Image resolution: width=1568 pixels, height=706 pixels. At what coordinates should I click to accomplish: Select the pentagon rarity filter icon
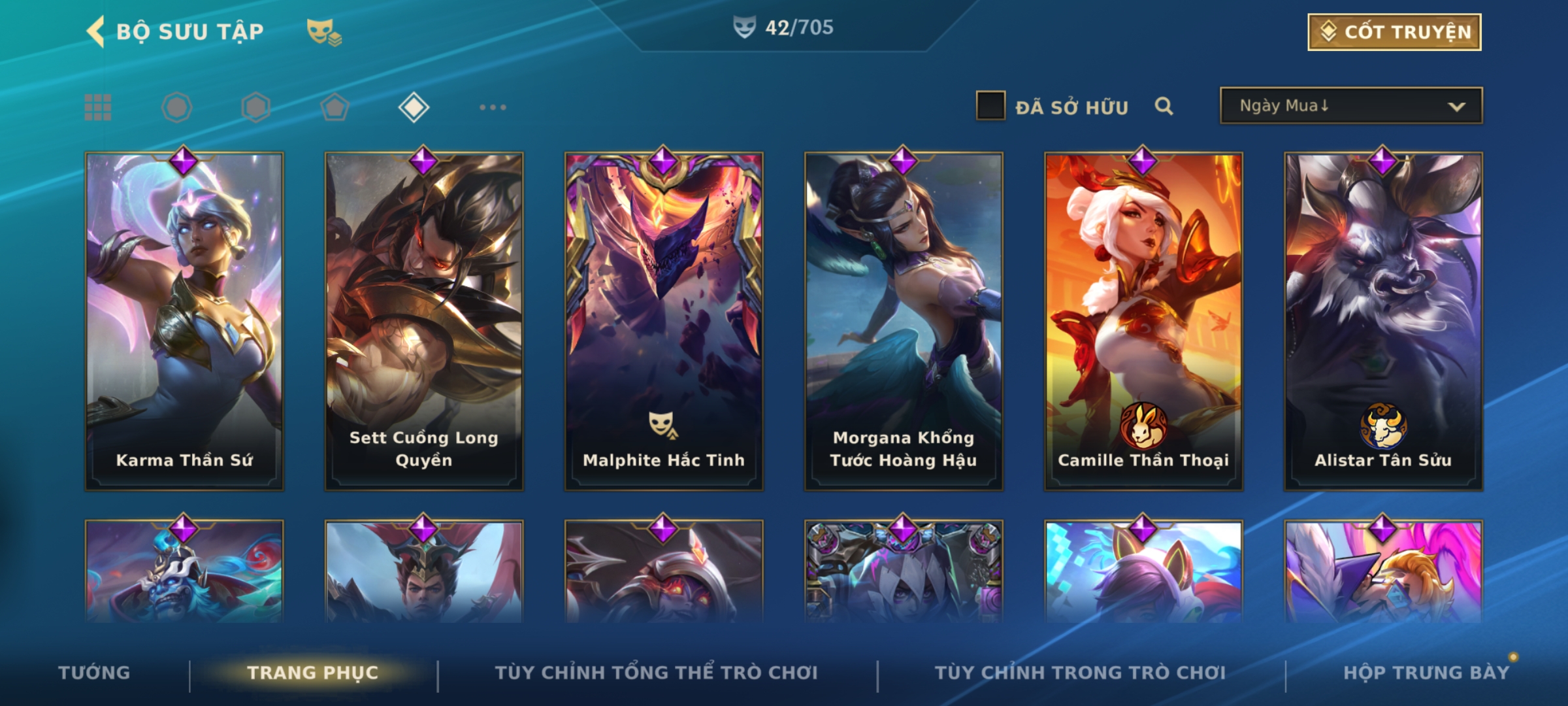pyautogui.click(x=335, y=107)
